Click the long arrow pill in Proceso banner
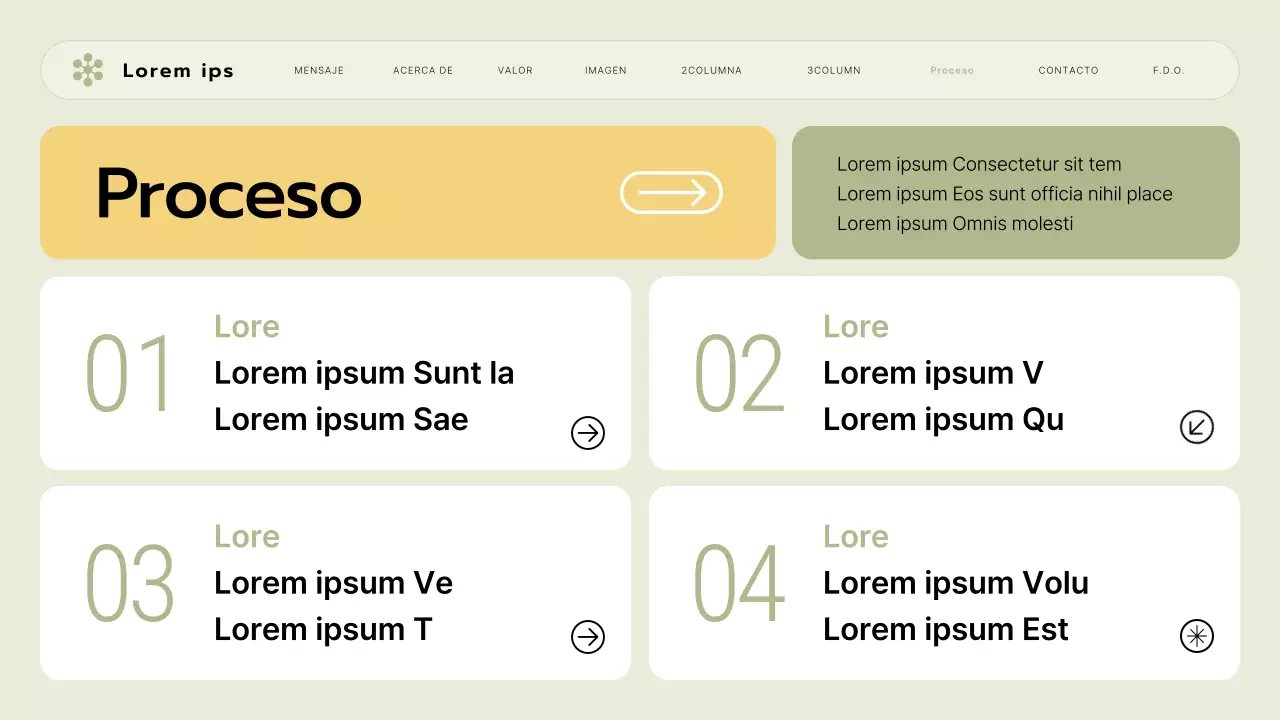This screenshot has height=720, width=1280. (x=671, y=192)
